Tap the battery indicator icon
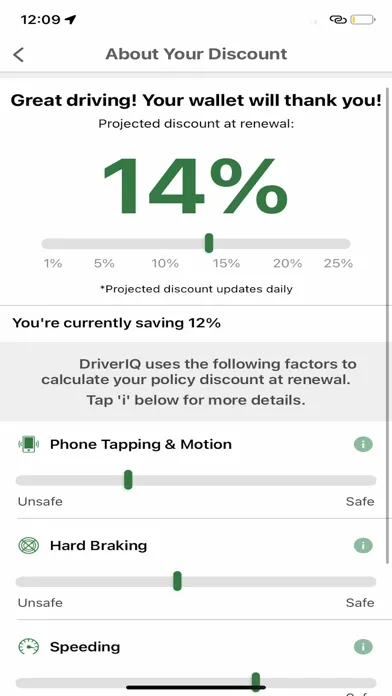The width and height of the screenshot is (392, 696). tap(363, 20)
